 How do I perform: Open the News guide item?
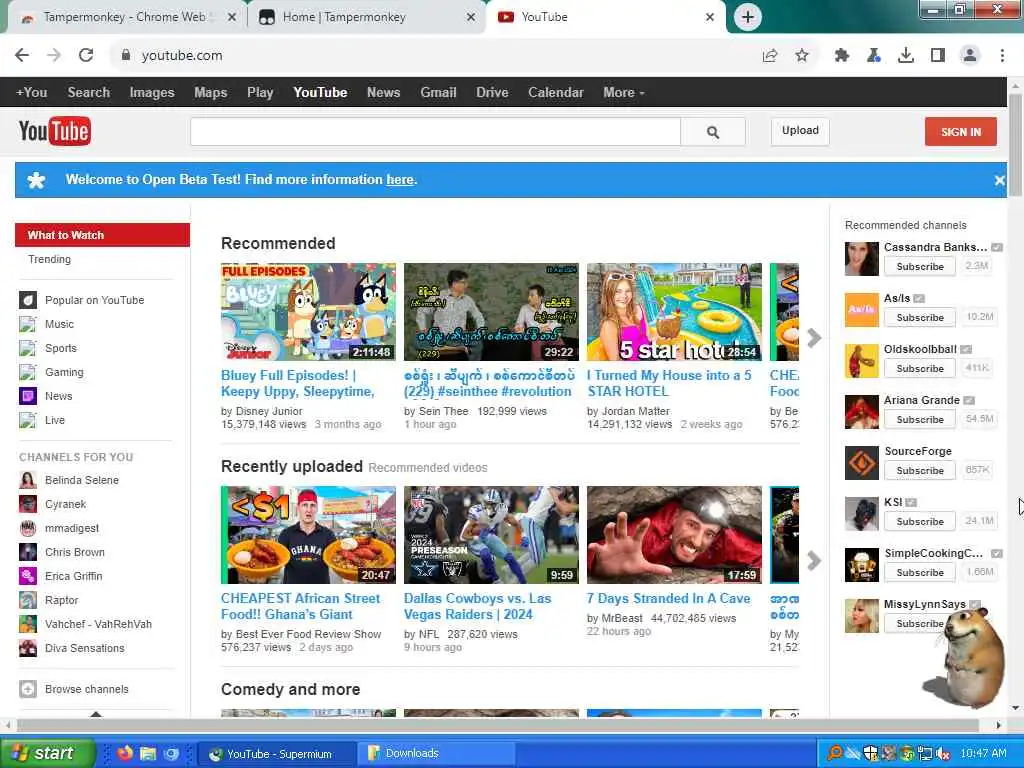pyautogui.click(x=58, y=396)
